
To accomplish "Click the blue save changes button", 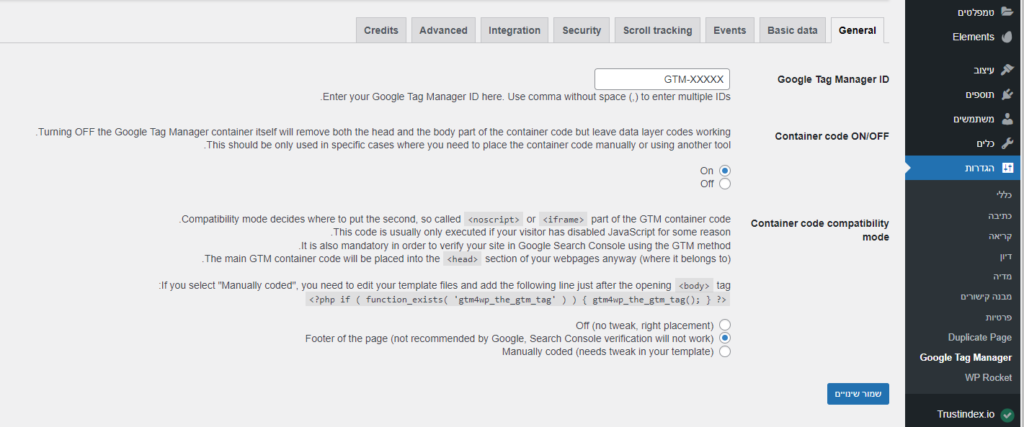I will (857, 394).
